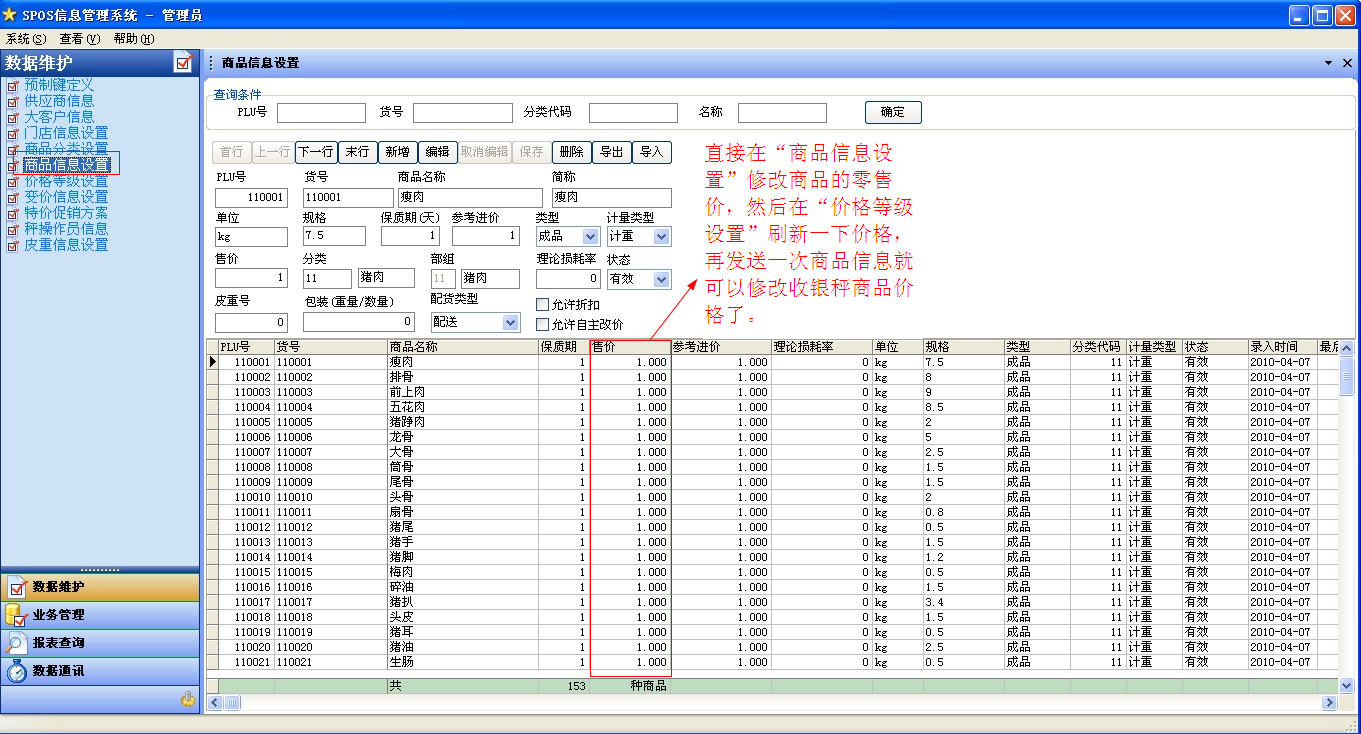
Task: Click the 数据通讯 clock icon
Action: 17,671
